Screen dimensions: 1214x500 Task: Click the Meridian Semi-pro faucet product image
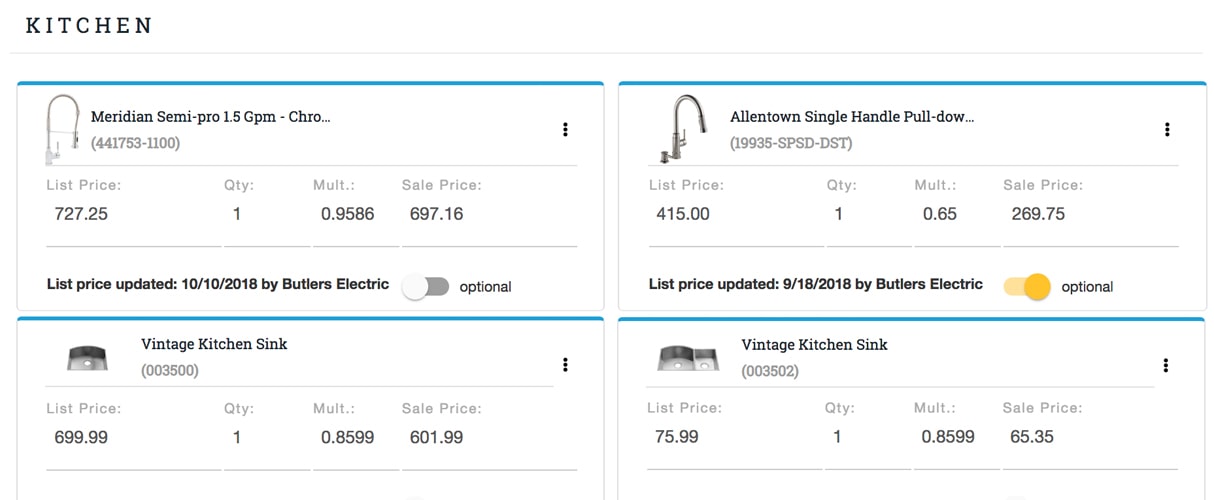click(x=62, y=129)
